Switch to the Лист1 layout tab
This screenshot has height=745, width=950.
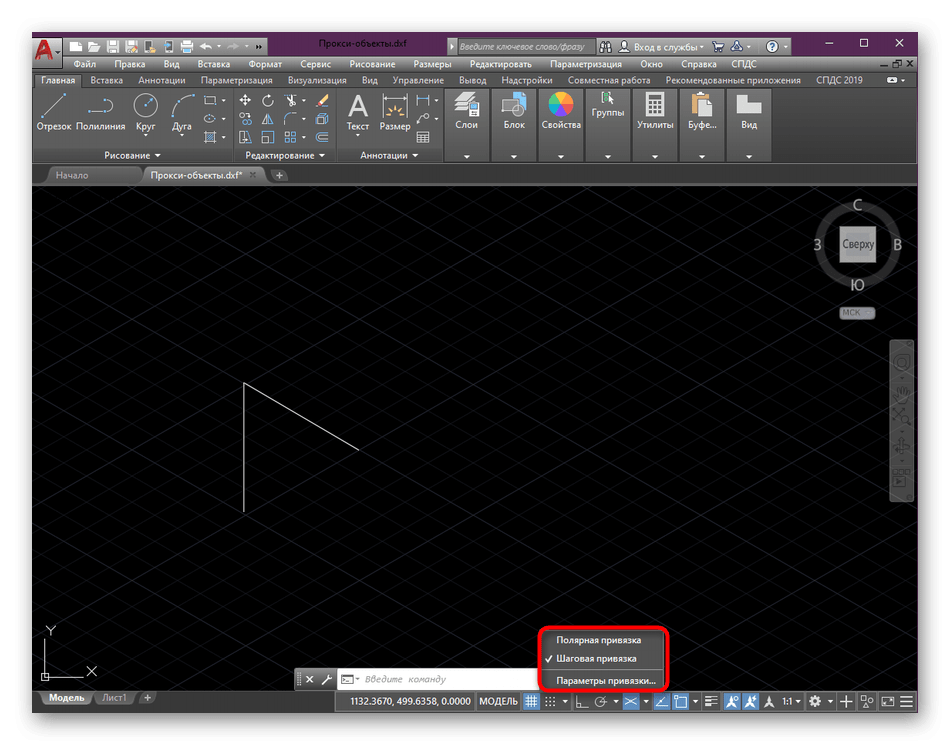115,698
